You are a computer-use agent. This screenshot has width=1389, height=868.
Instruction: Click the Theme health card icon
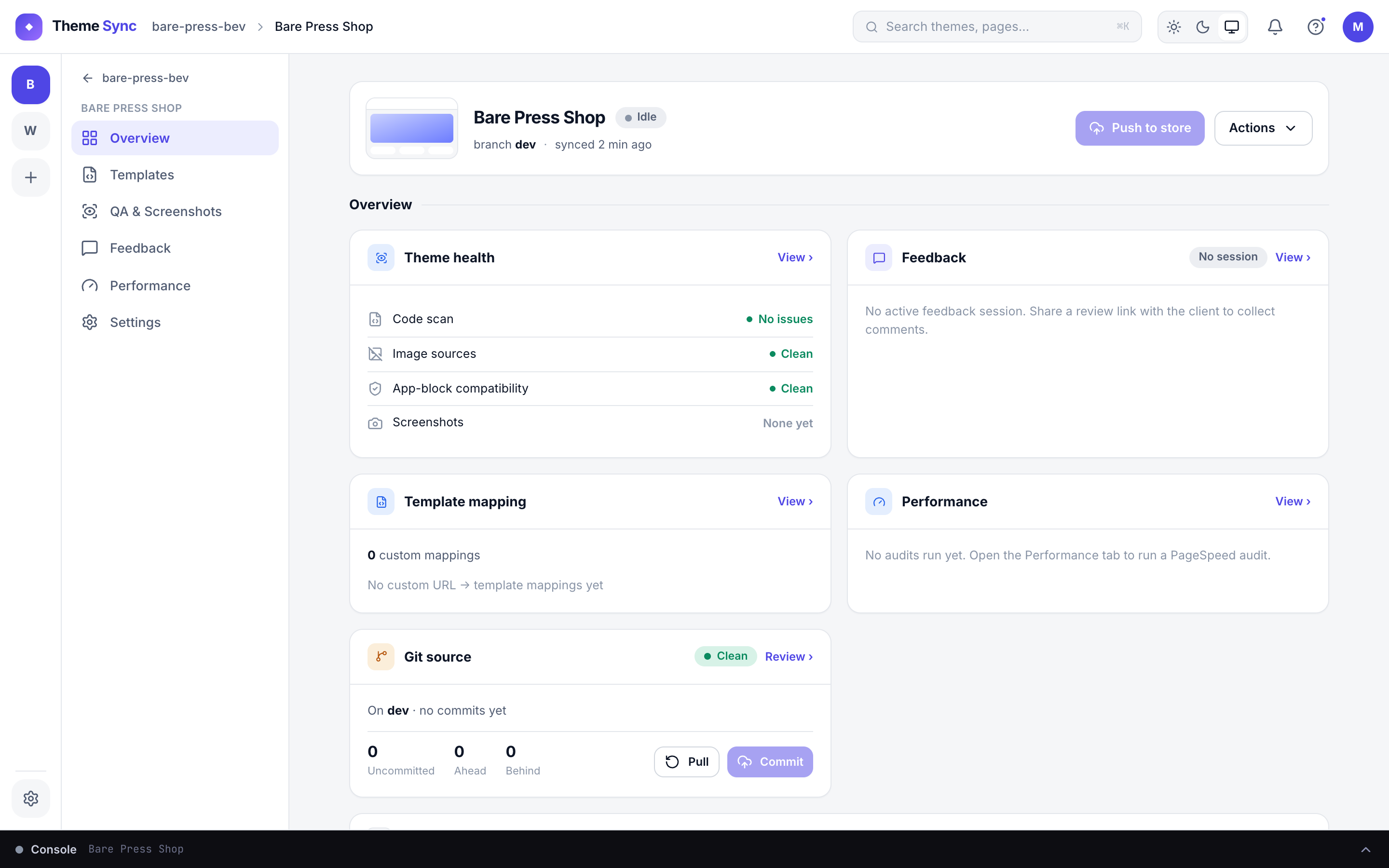[381, 258]
